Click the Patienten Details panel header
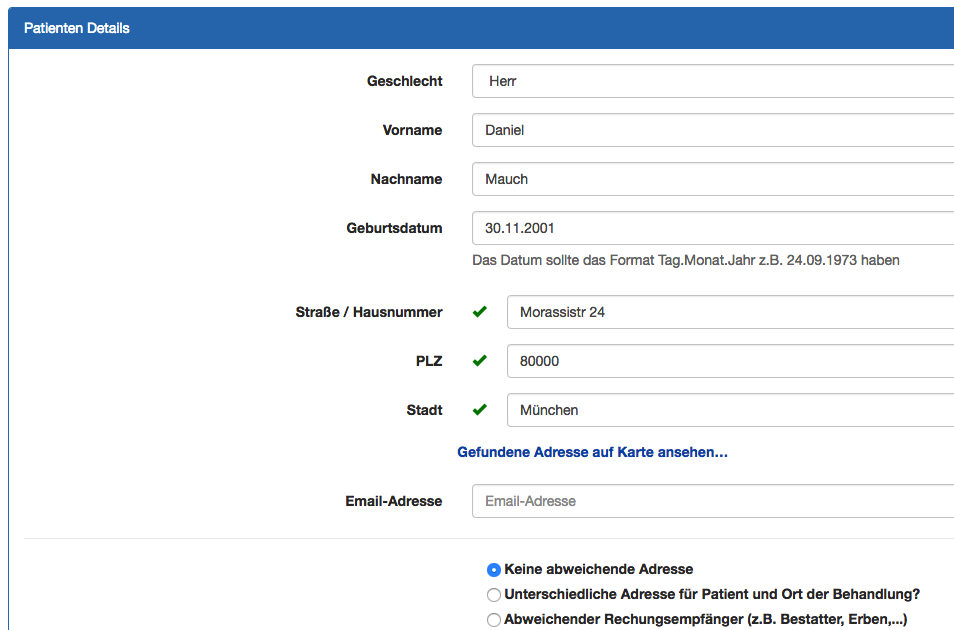The height and width of the screenshot is (630, 954). 481,28
